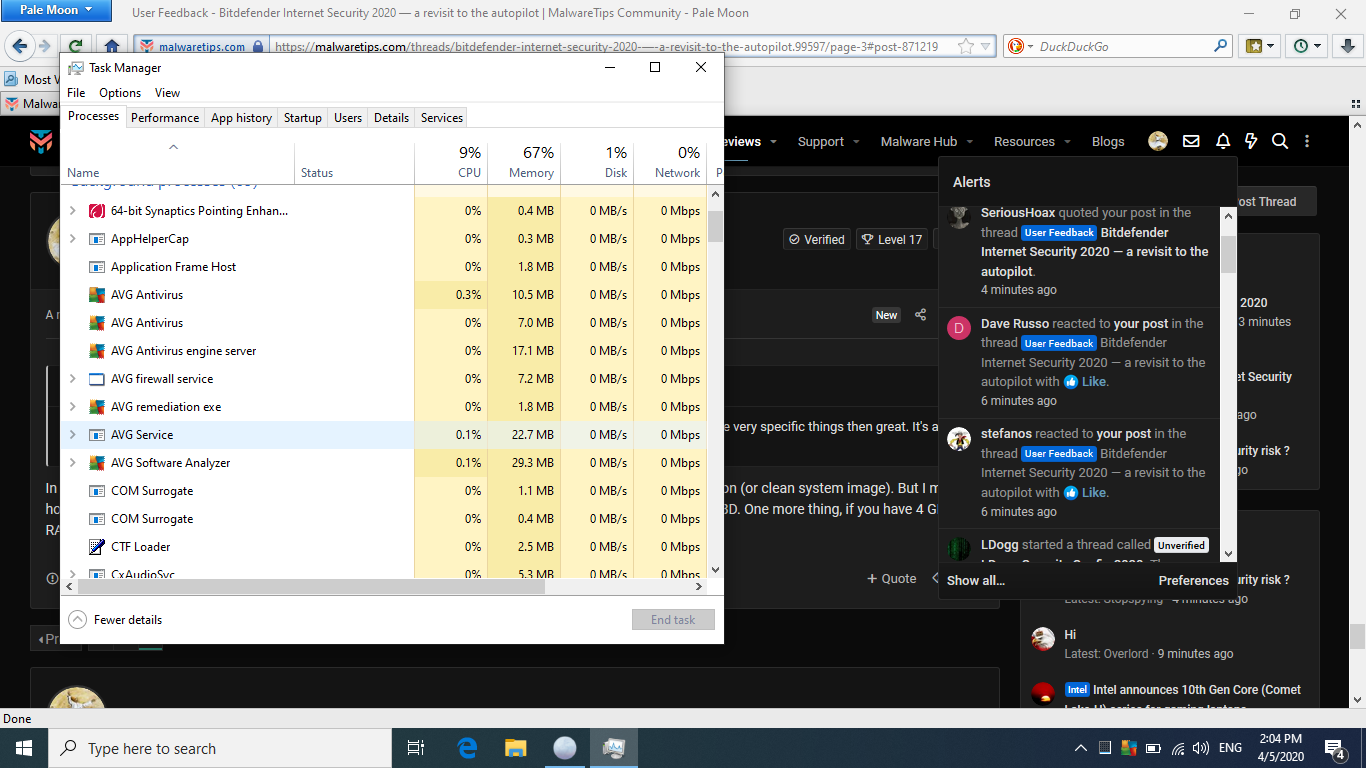Switch to the Startup tab
This screenshot has height=768, width=1366.
click(x=303, y=118)
